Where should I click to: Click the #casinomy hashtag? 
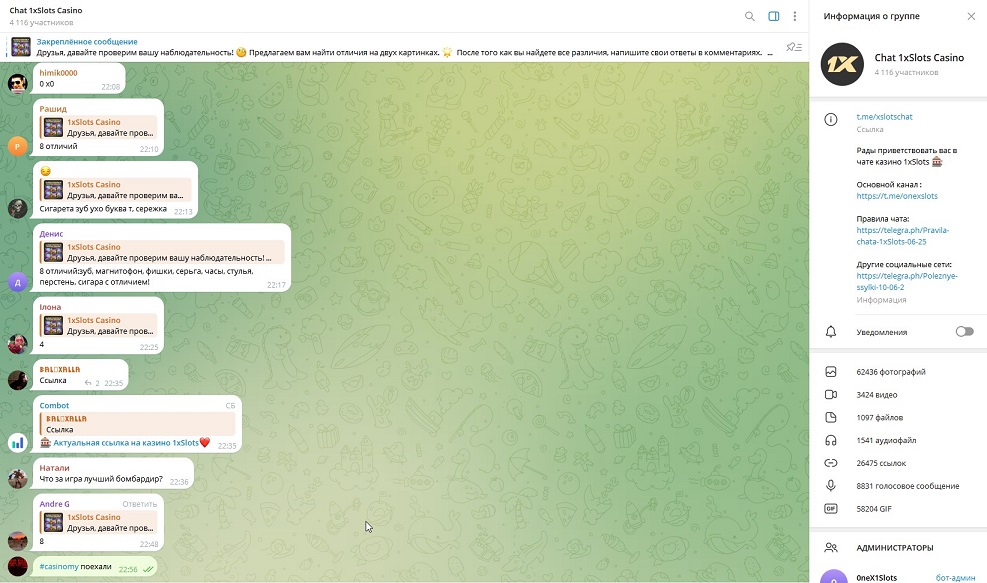tap(59, 567)
